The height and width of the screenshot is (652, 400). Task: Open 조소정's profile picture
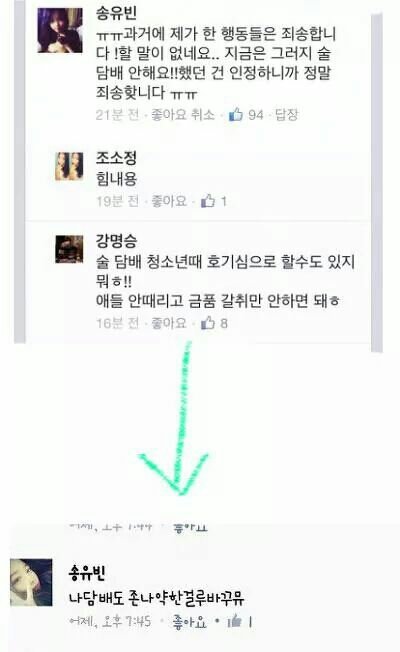tap(69, 166)
